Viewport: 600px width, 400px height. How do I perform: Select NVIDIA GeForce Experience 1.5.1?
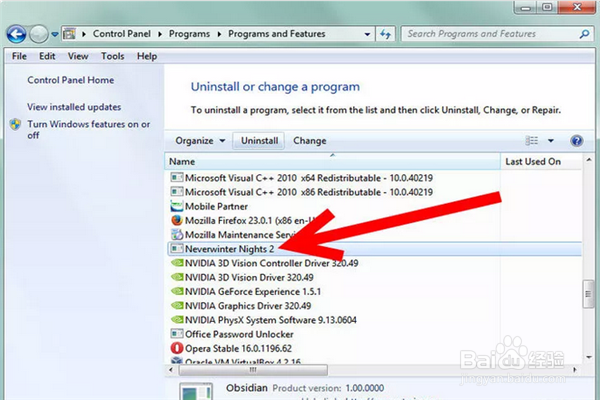[x=253, y=291]
